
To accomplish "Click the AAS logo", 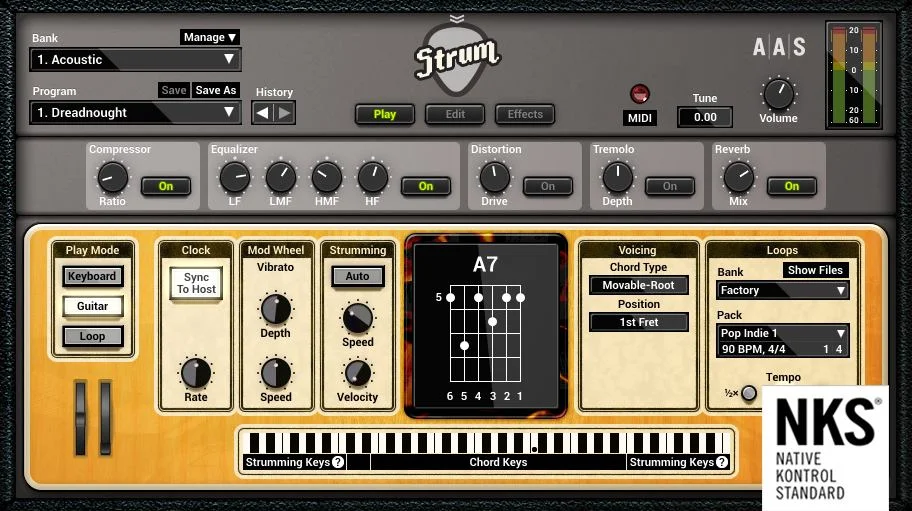I will (x=779, y=47).
